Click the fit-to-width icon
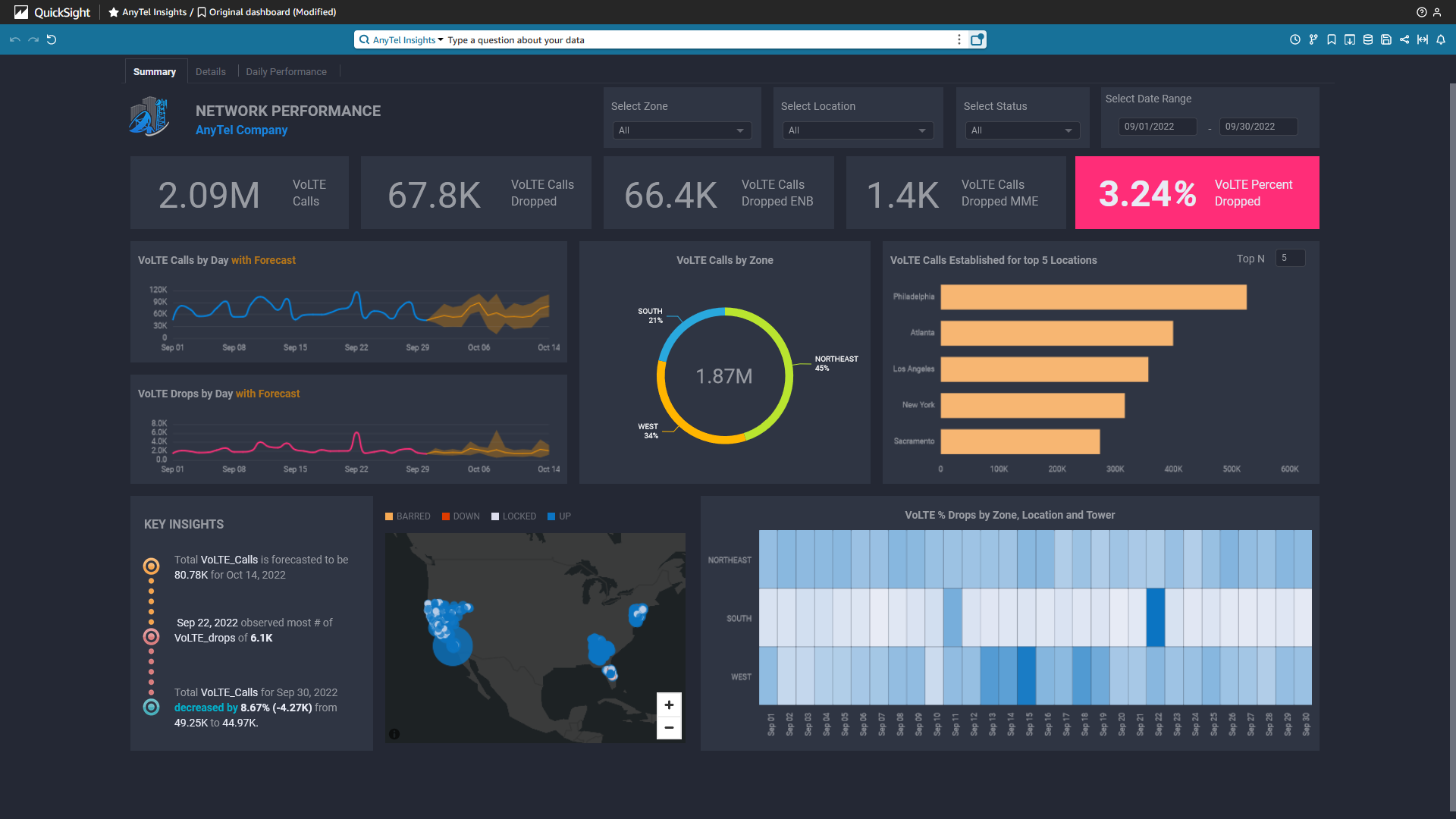 pyautogui.click(x=1423, y=39)
